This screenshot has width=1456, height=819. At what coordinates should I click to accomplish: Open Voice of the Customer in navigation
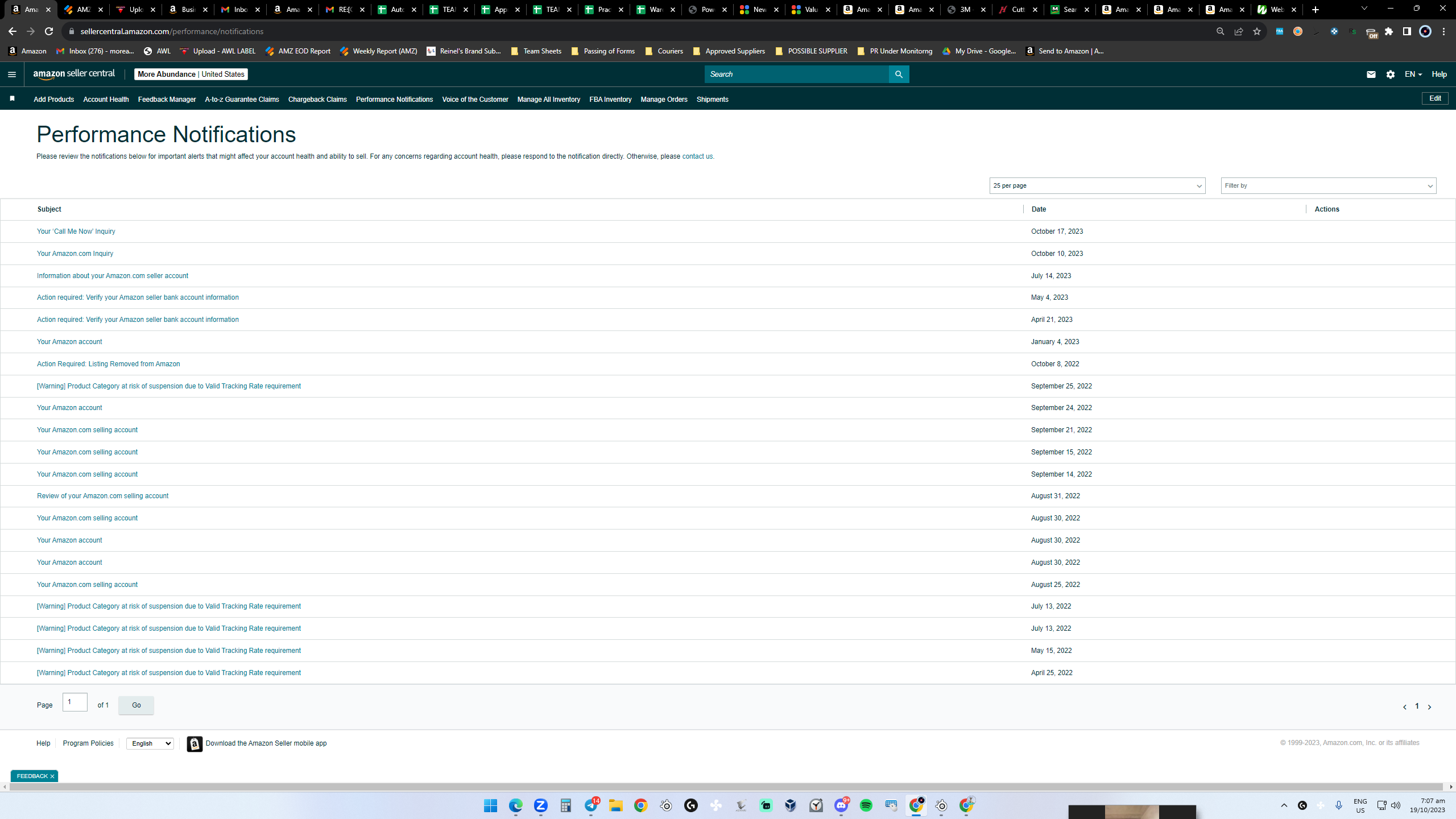point(475,100)
